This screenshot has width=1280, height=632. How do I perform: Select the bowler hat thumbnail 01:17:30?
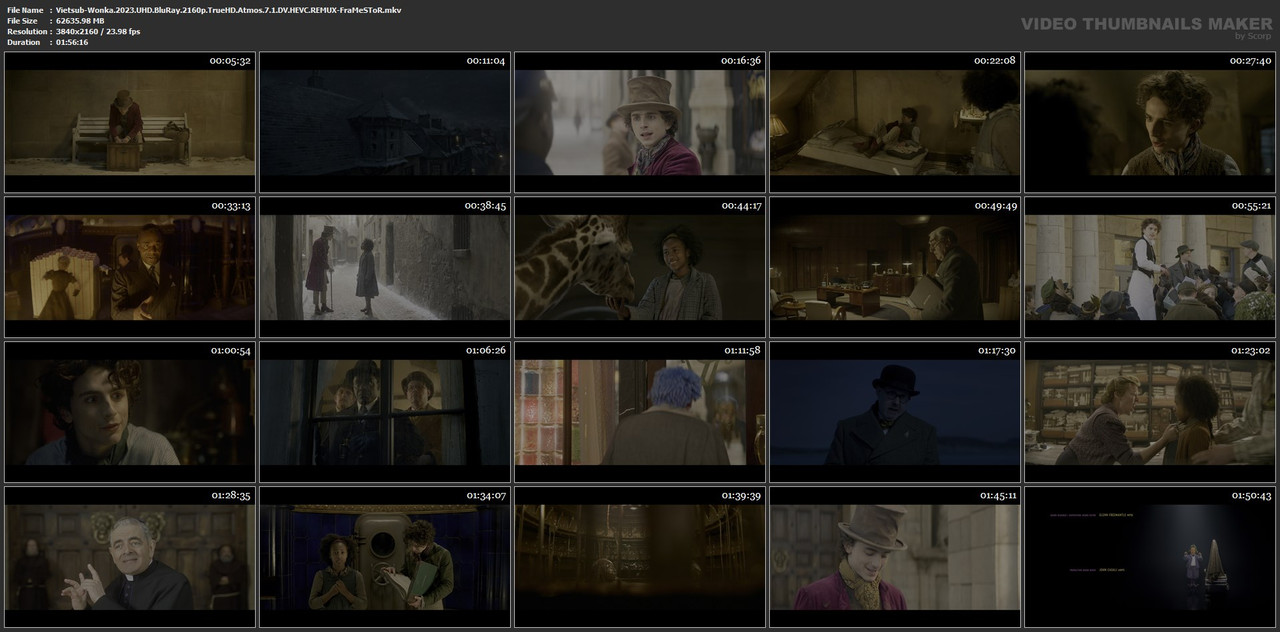coord(895,412)
